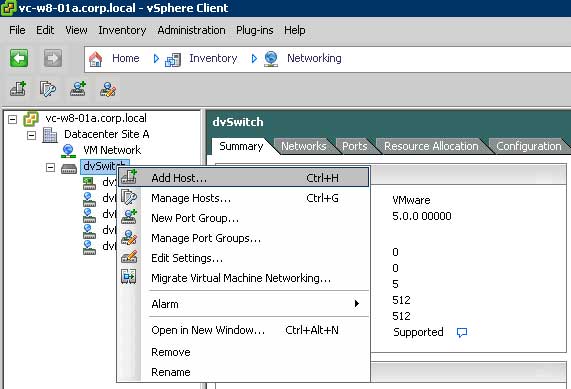571x389 pixels.
Task: Click the Manage Hosts icon in context menu
Action: [x=129, y=197]
